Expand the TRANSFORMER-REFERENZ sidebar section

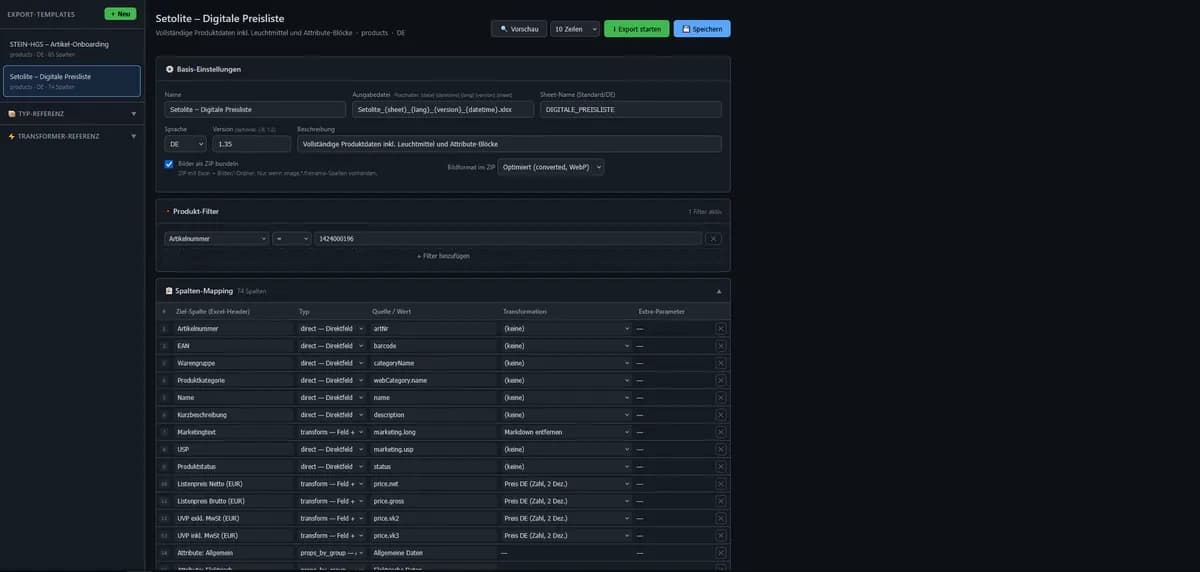(x=72, y=135)
